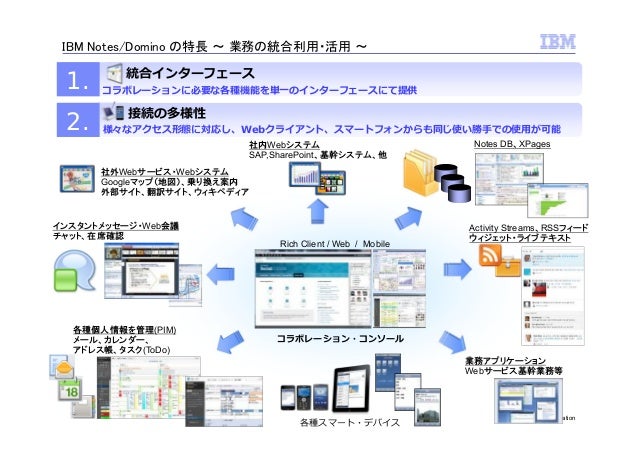This screenshot has width=638, height=452.
Task: Click the large weekly calendar screenshot
Action: tap(149, 387)
